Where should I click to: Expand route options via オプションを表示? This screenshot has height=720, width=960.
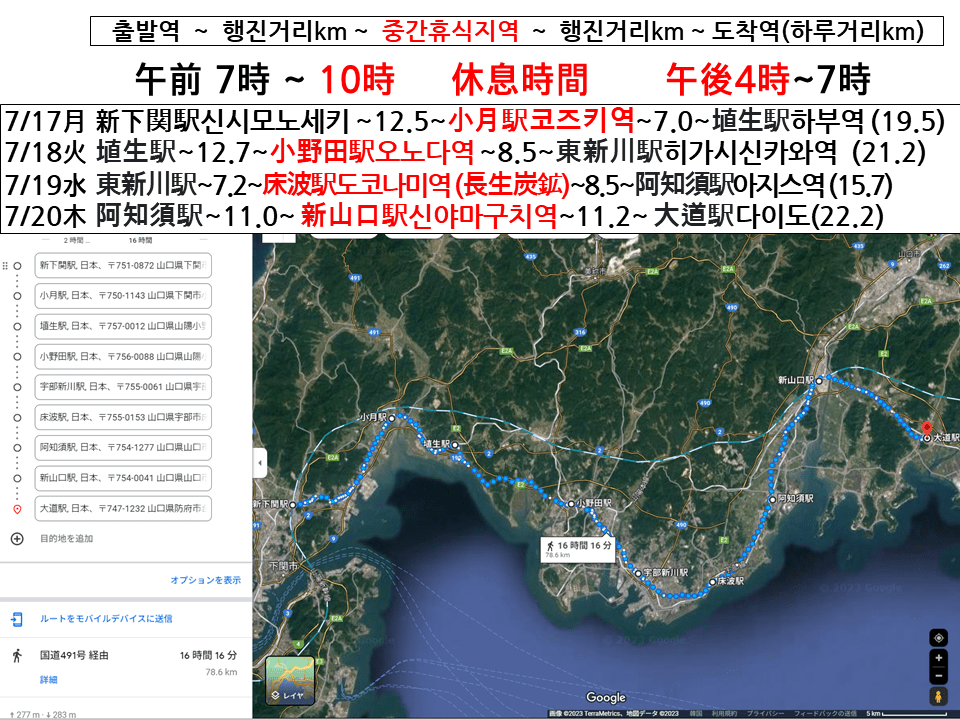coord(205,580)
